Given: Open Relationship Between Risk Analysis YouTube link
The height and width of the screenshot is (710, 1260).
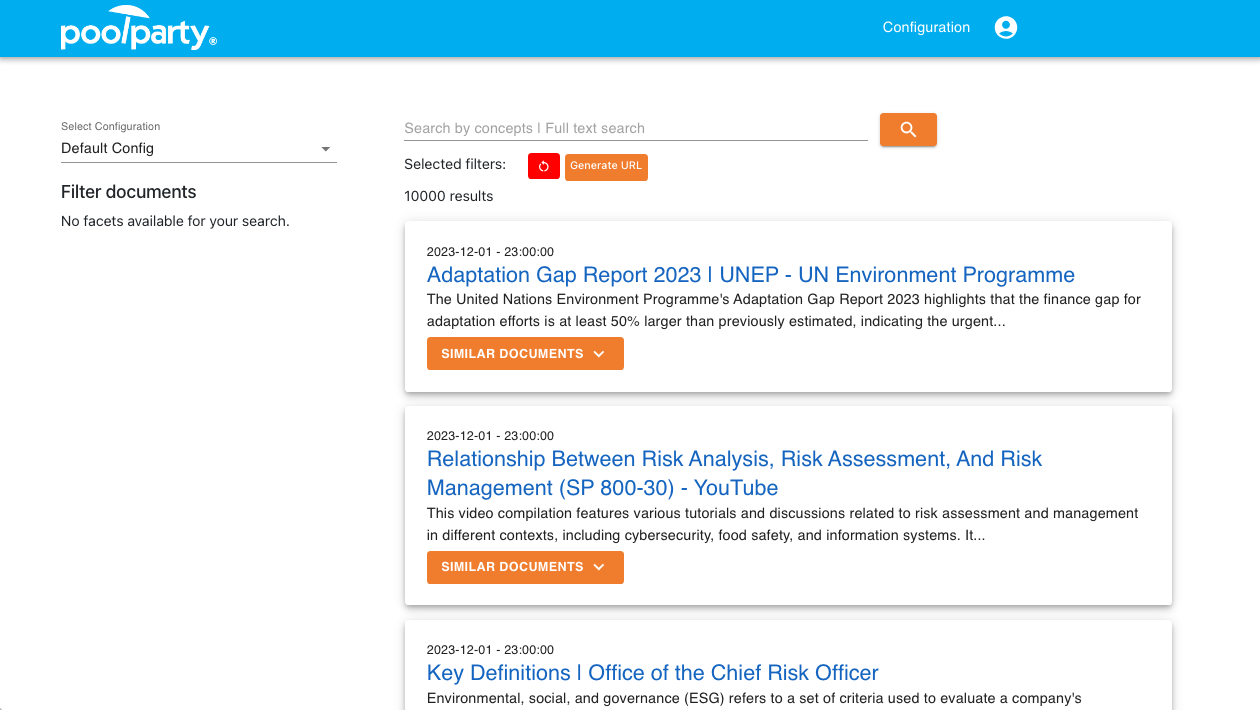Looking at the screenshot, I should 734,473.
